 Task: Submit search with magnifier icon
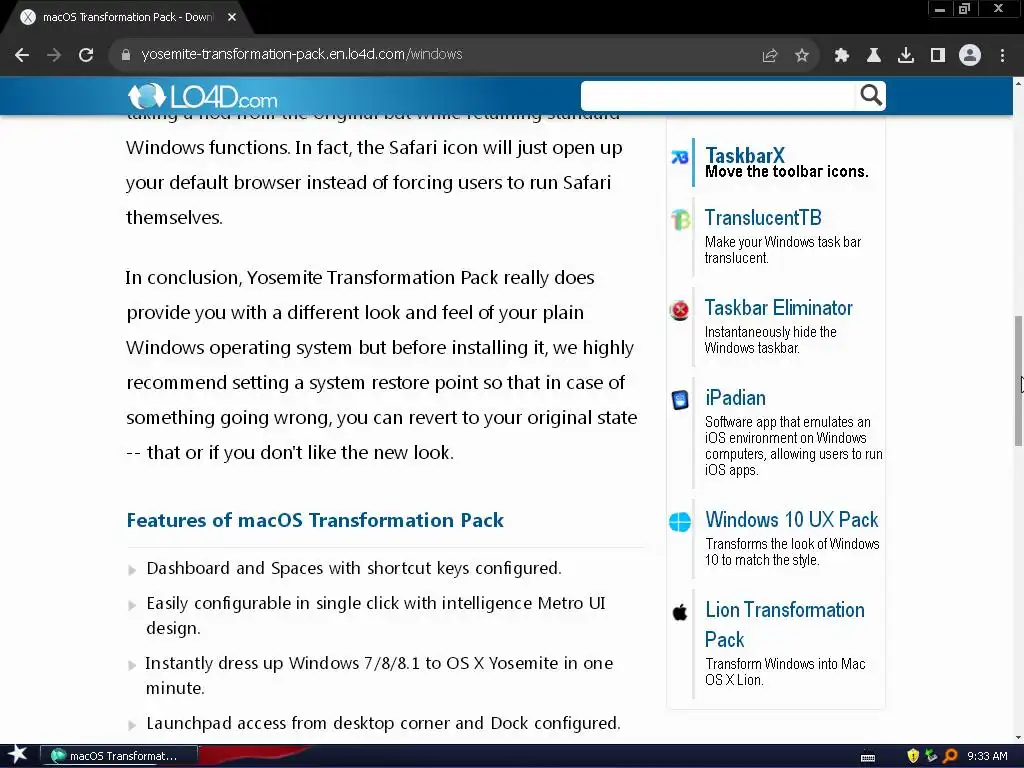click(x=871, y=95)
